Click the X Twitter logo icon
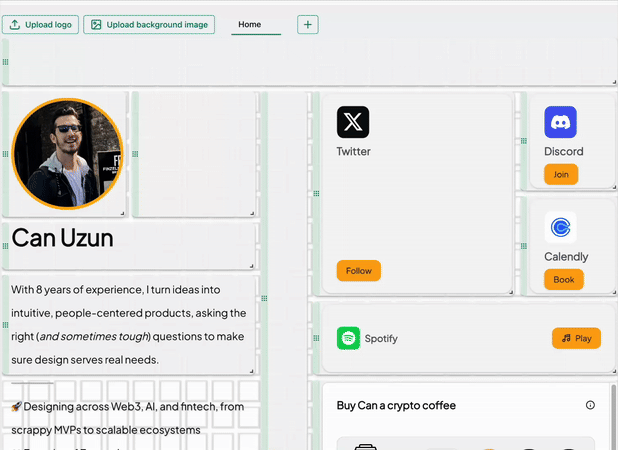 (x=353, y=122)
